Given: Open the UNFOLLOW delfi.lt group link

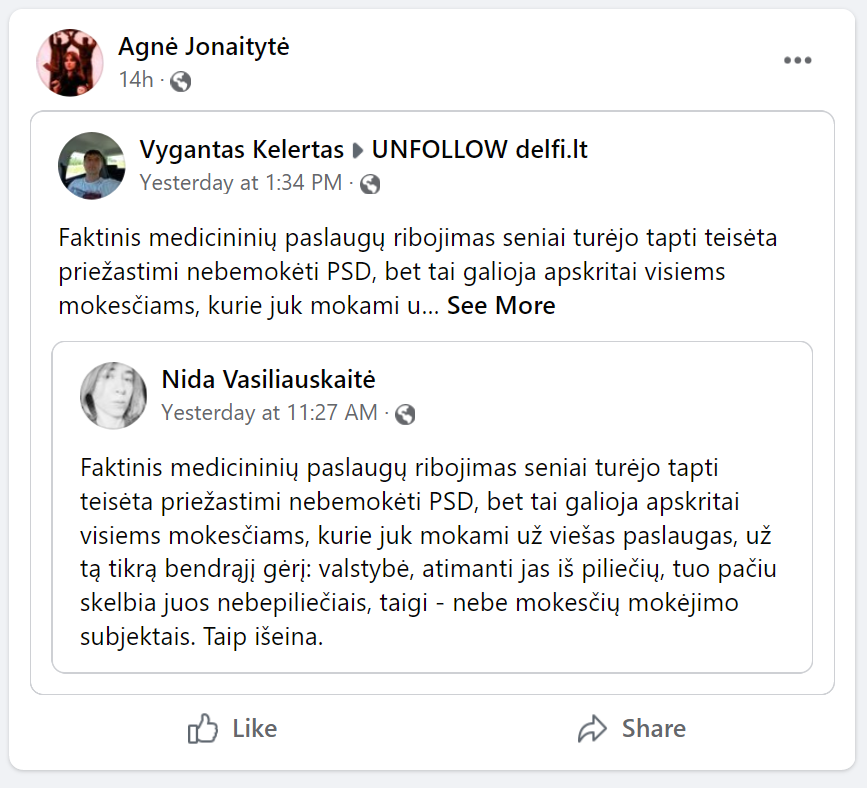Looking at the screenshot, I should click(479, 150).
